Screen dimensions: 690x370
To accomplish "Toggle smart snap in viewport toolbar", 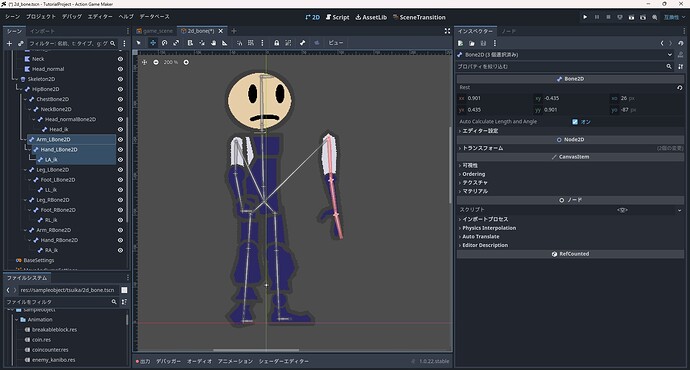I will click(x=239, y=43).
